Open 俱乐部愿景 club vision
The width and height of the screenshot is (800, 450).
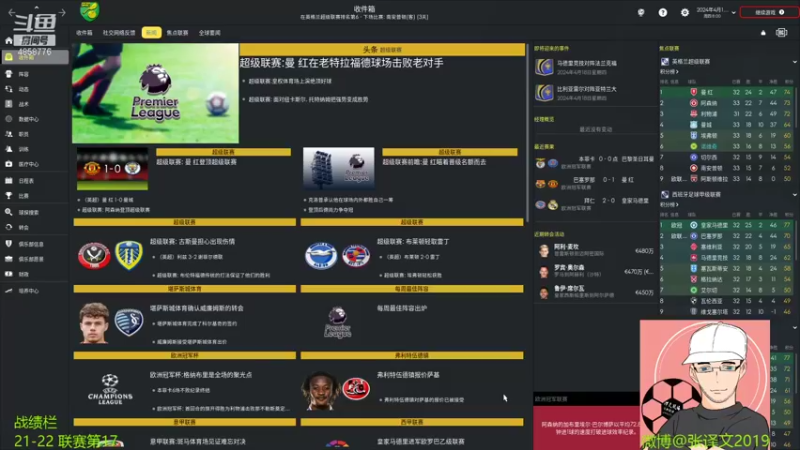(x=35, y=259)
